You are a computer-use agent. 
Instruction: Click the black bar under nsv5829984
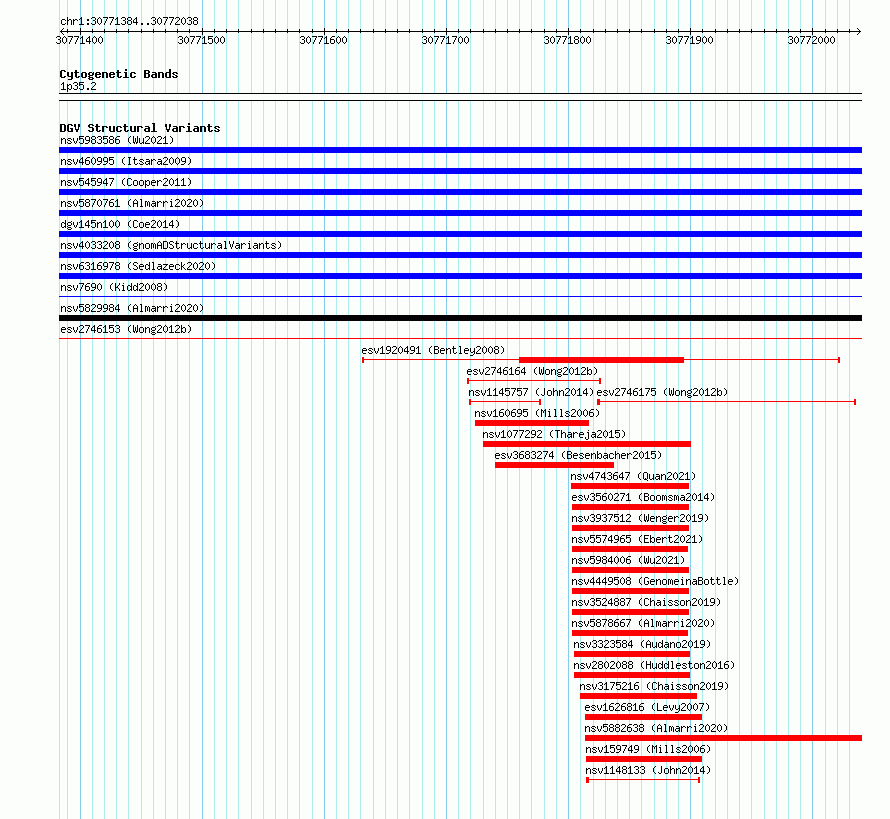[460, 318]
